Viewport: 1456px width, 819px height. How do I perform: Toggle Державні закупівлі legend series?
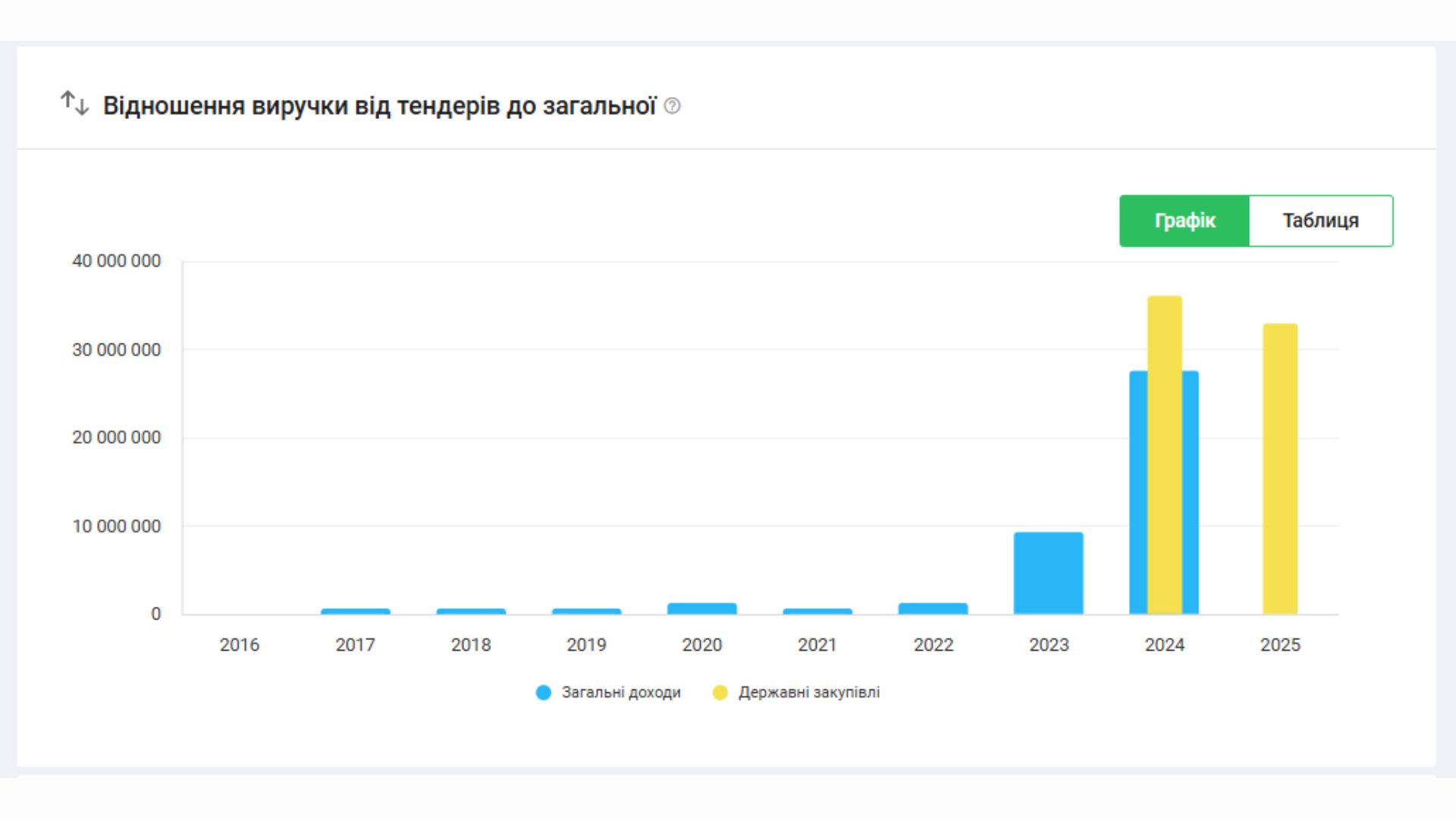point(808,692)
